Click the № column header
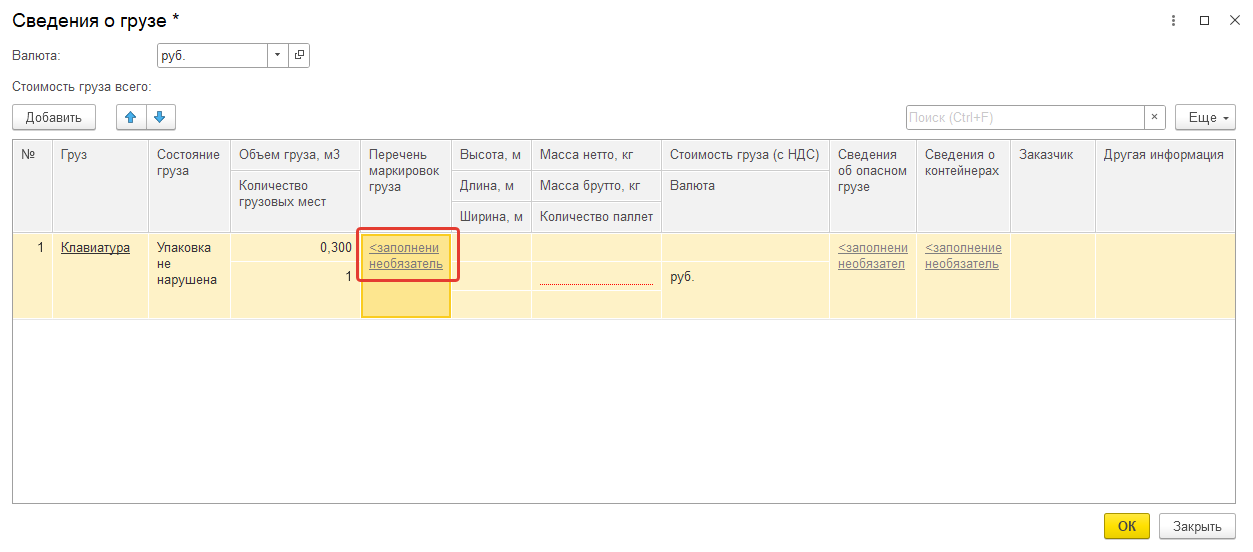Image resolution: width=1253 pixels, height=552 pixels. pyautogui.click(x=32, y=186)
